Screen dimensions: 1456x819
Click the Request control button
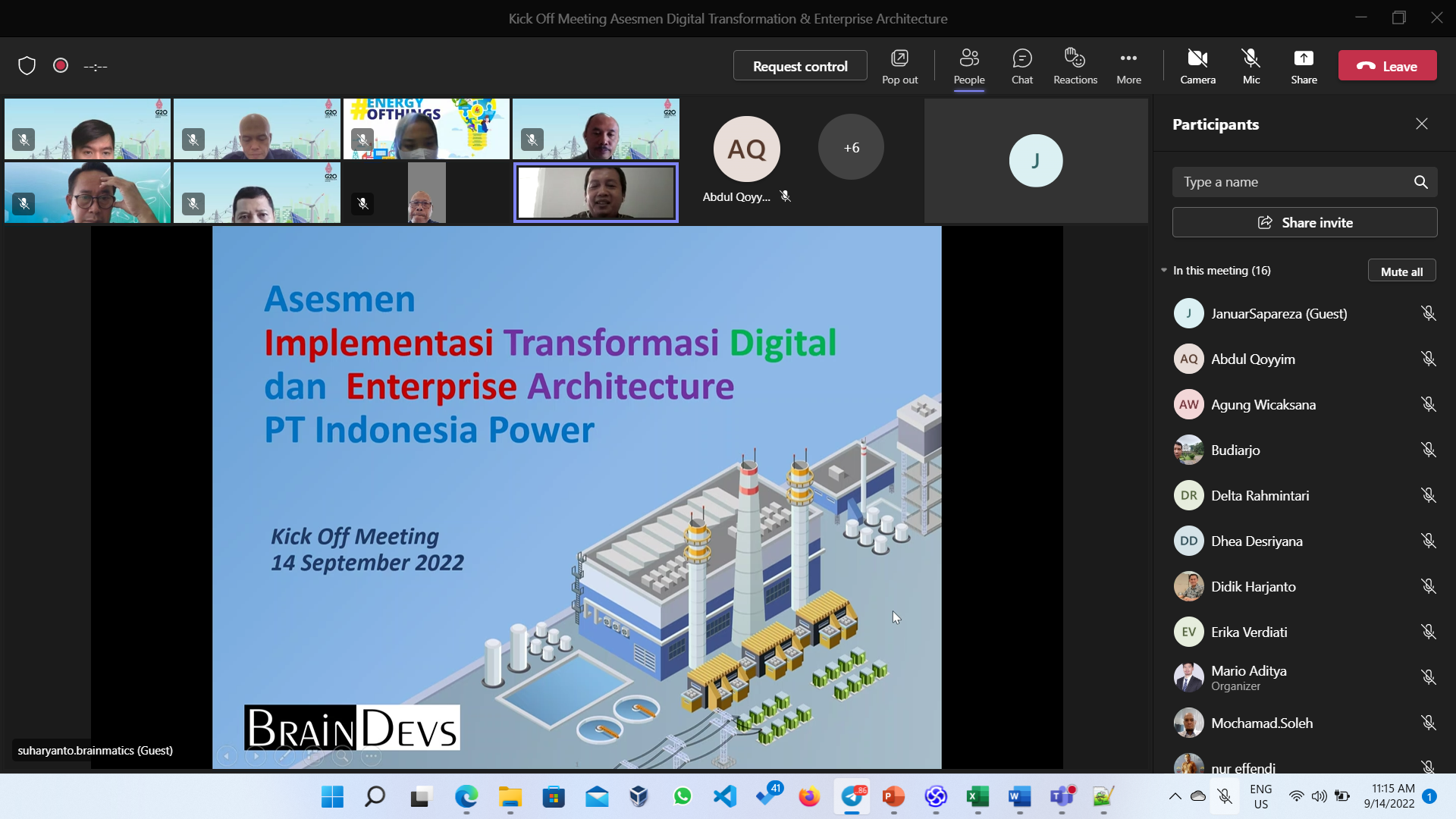click(x=800, y=66)
